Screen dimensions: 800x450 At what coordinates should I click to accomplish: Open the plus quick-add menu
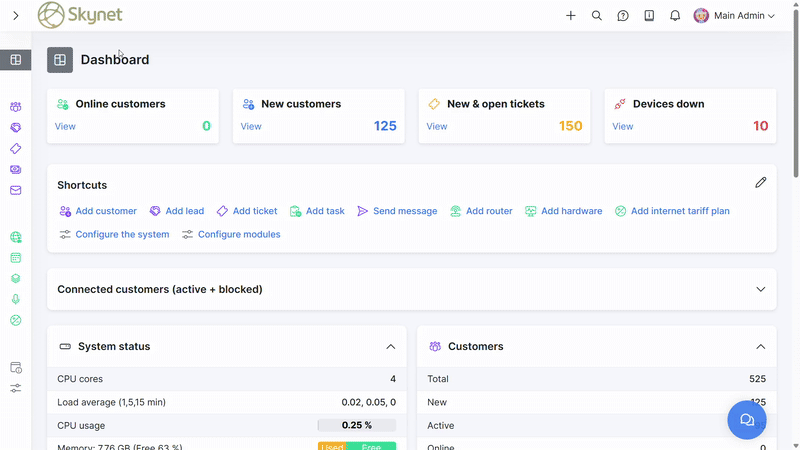point(570,16)
